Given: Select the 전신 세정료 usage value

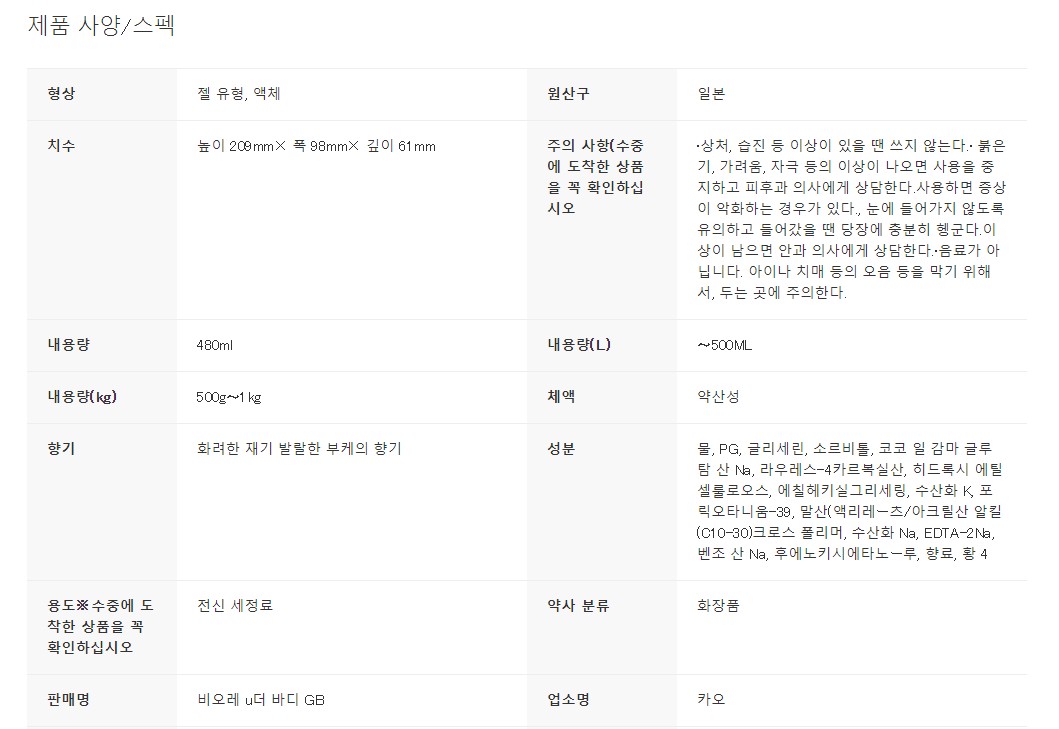Looking at the screenshot, I should 234,605.
